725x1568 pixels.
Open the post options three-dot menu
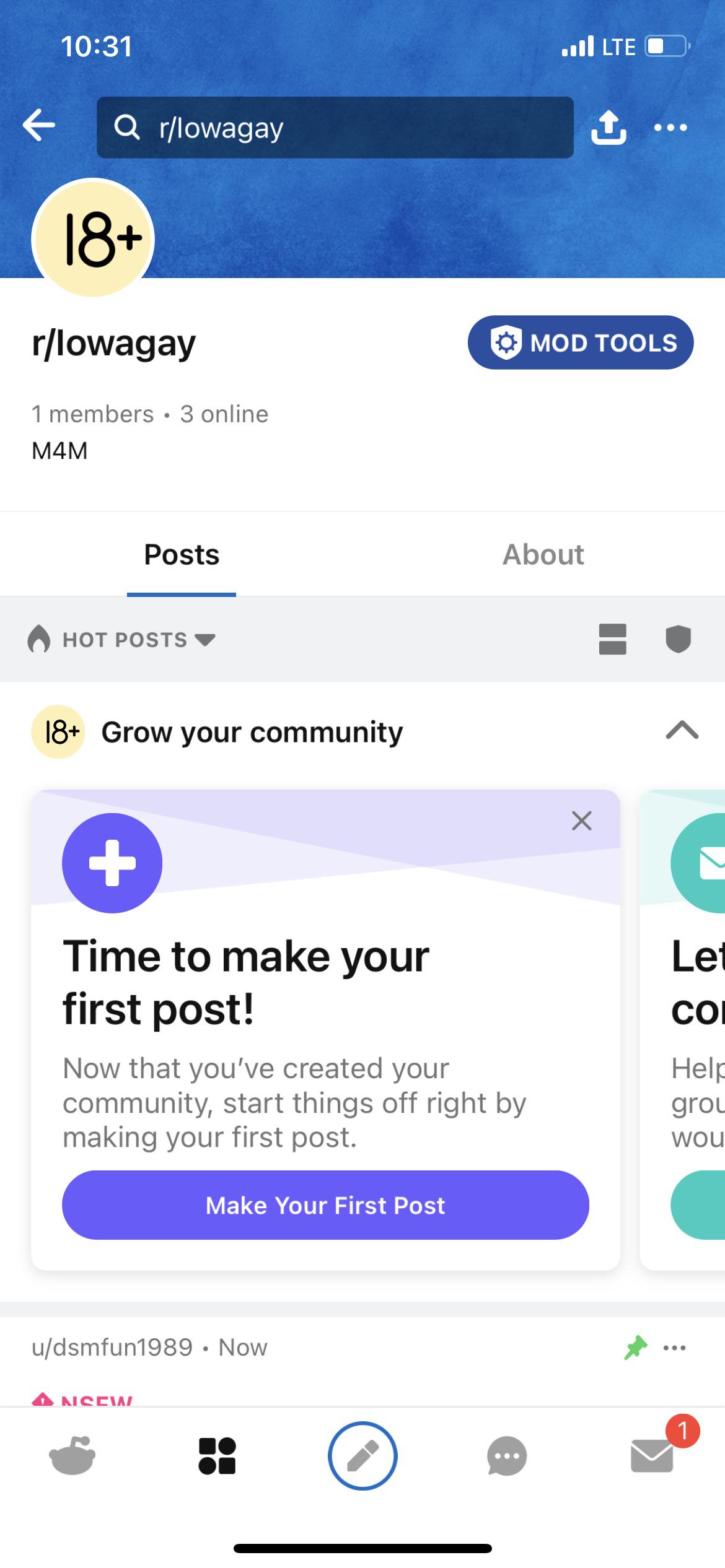tap(674, 1348)
